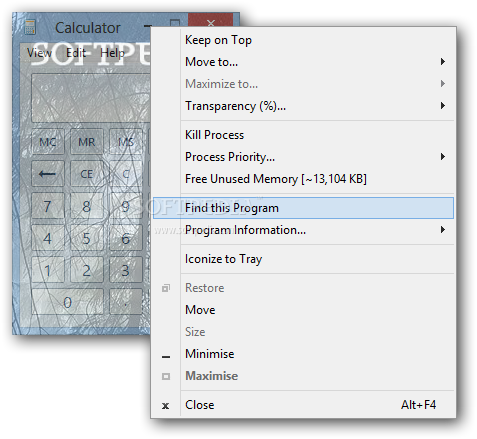
Task: Click the x icon beside Close
Action: click(165, 406)
